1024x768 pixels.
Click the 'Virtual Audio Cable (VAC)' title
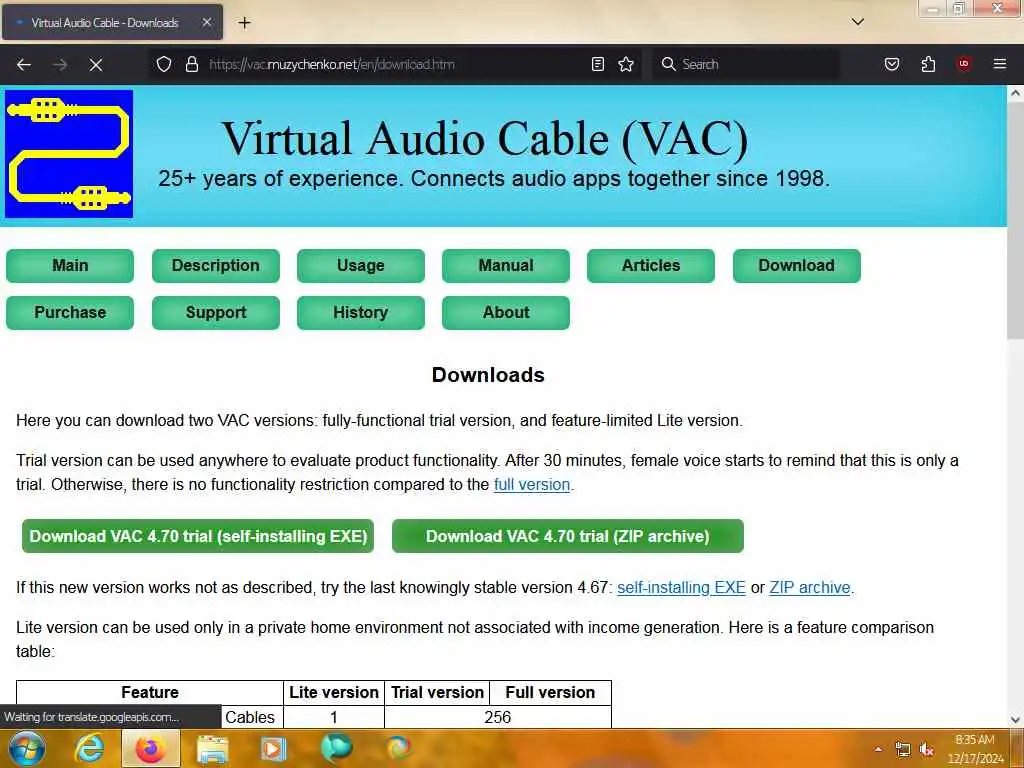(x=485, y=138)
